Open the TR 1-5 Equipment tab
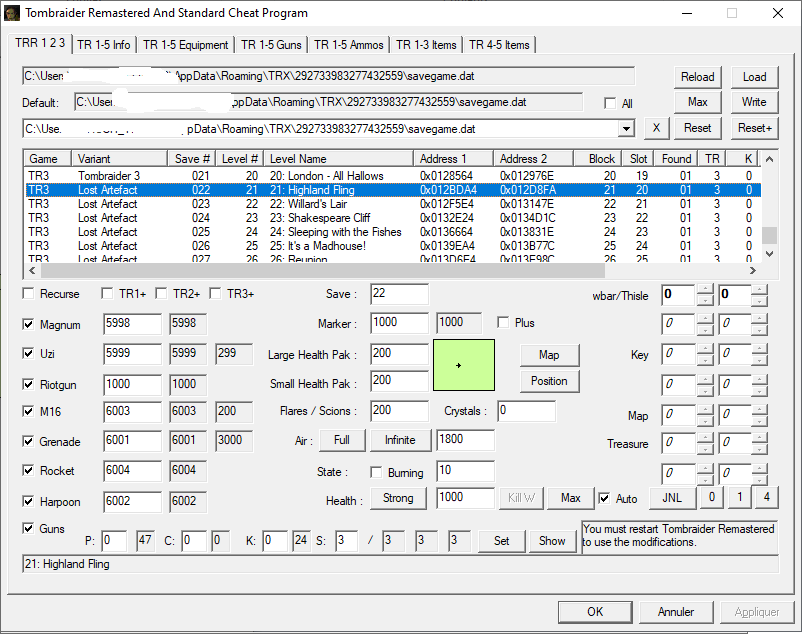The image size is (802, 634). [186, 45]
